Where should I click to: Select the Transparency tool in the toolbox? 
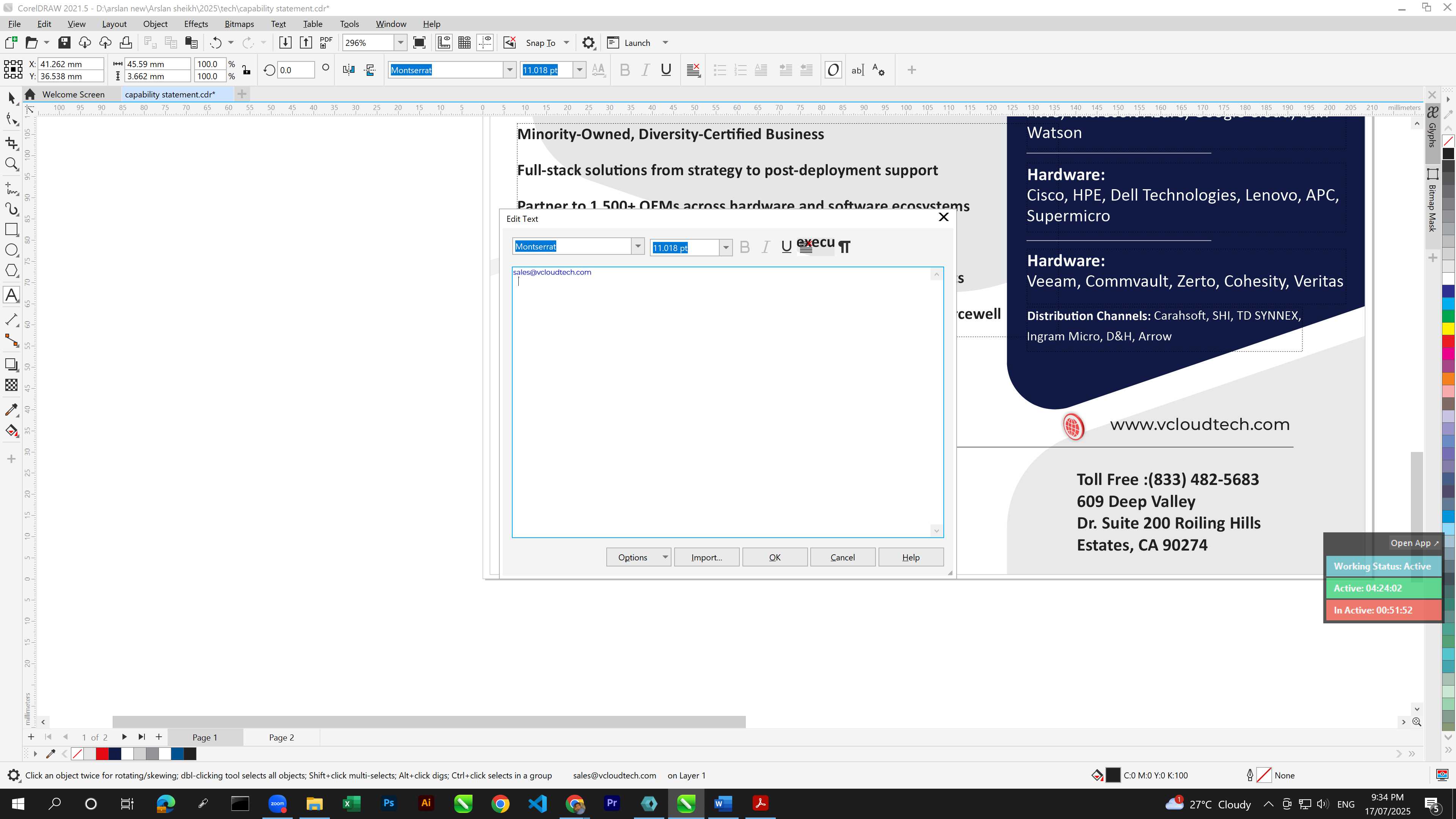(11, 386)
